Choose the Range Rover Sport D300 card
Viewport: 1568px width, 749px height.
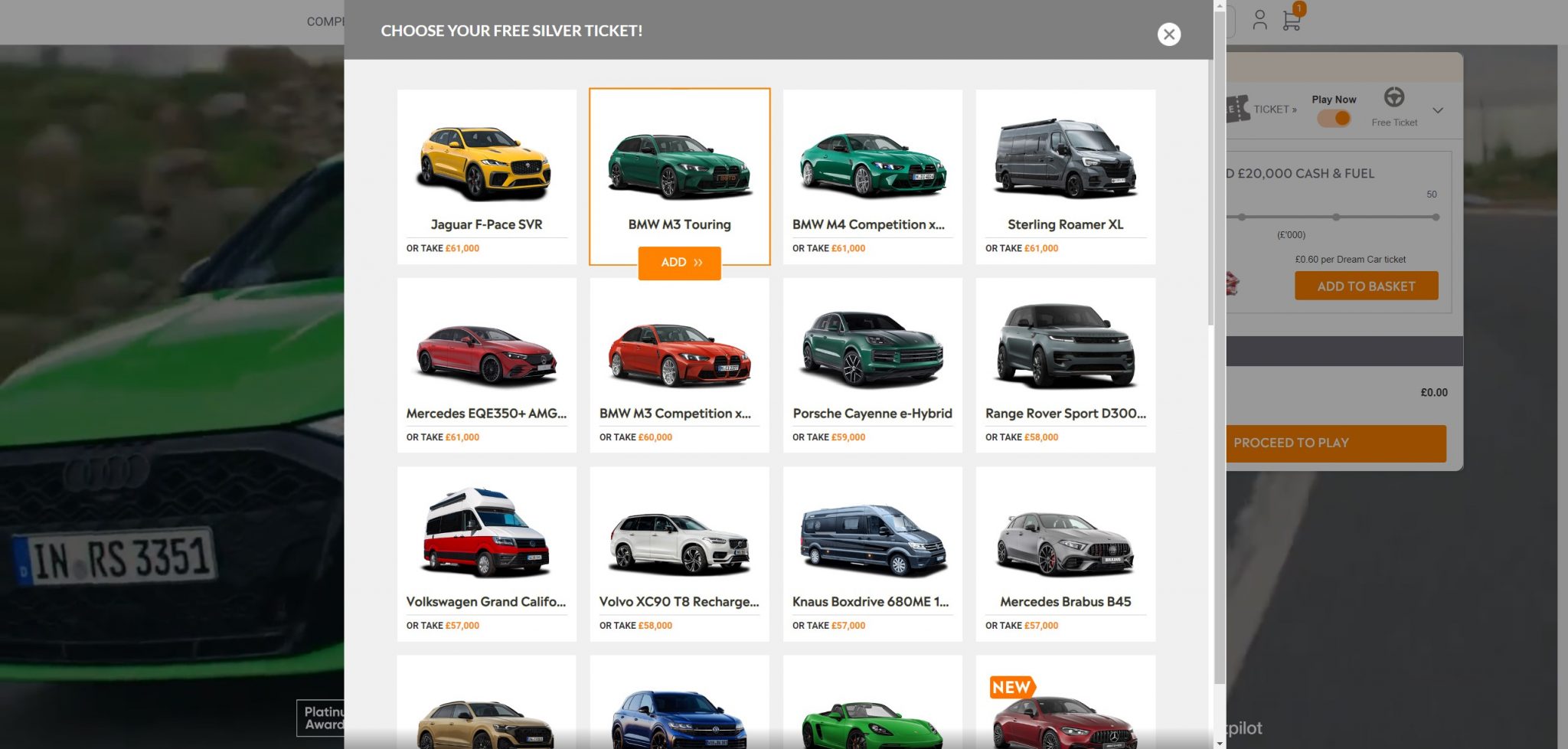point(1065,365)
